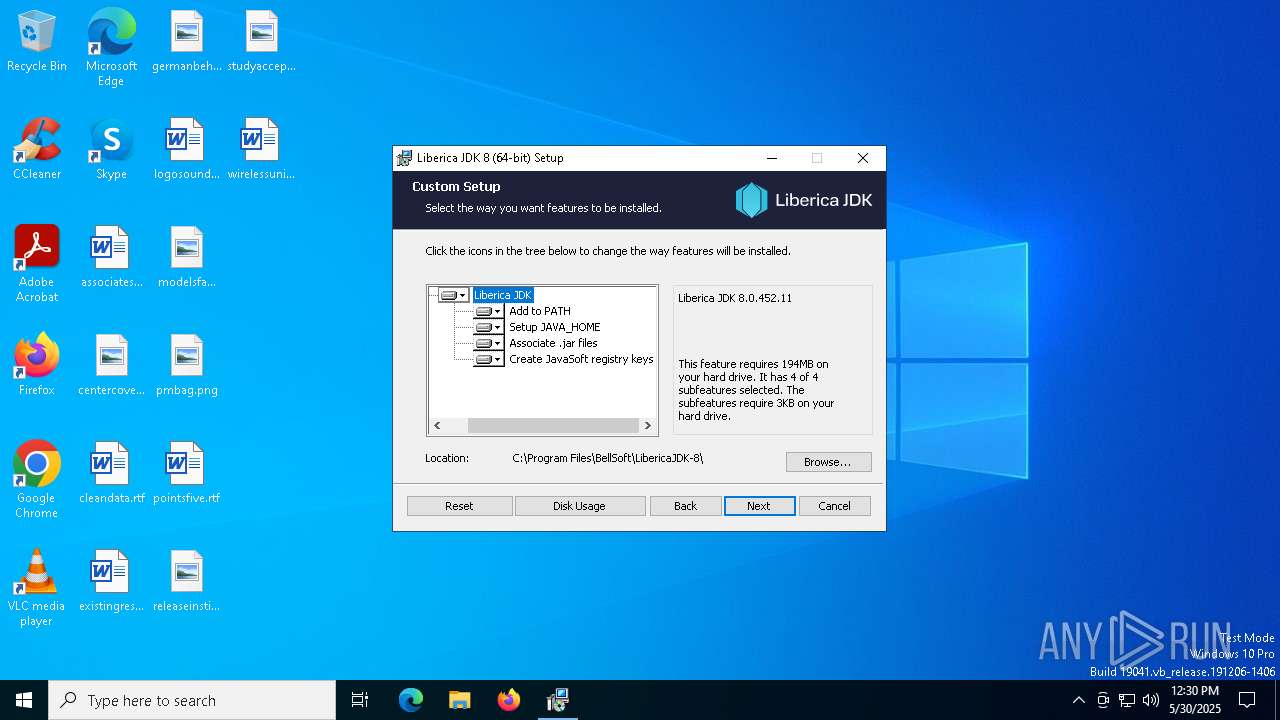The image size is (1280, 720).
Task: Select the studyaccep image file icon
Action: point(261,42)
